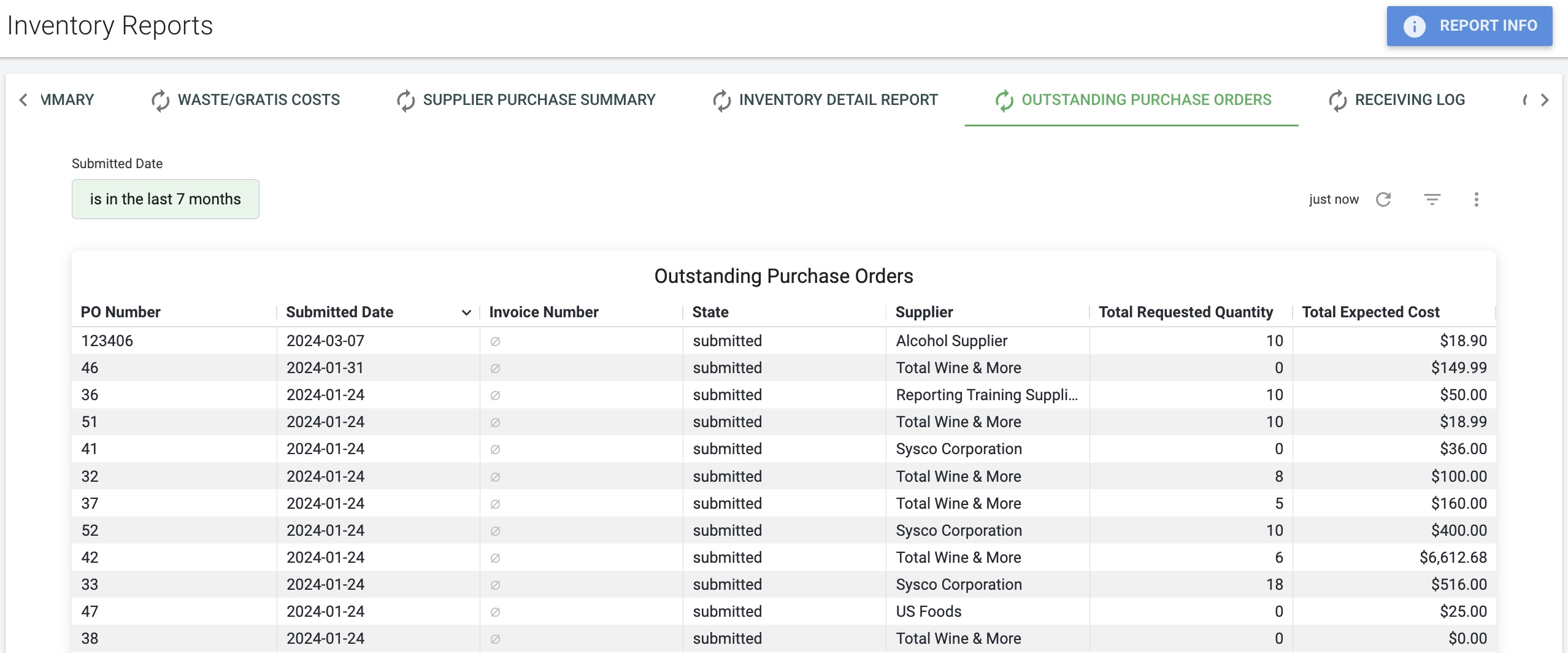Refresh the report data next to just now

pos(1383,199)
